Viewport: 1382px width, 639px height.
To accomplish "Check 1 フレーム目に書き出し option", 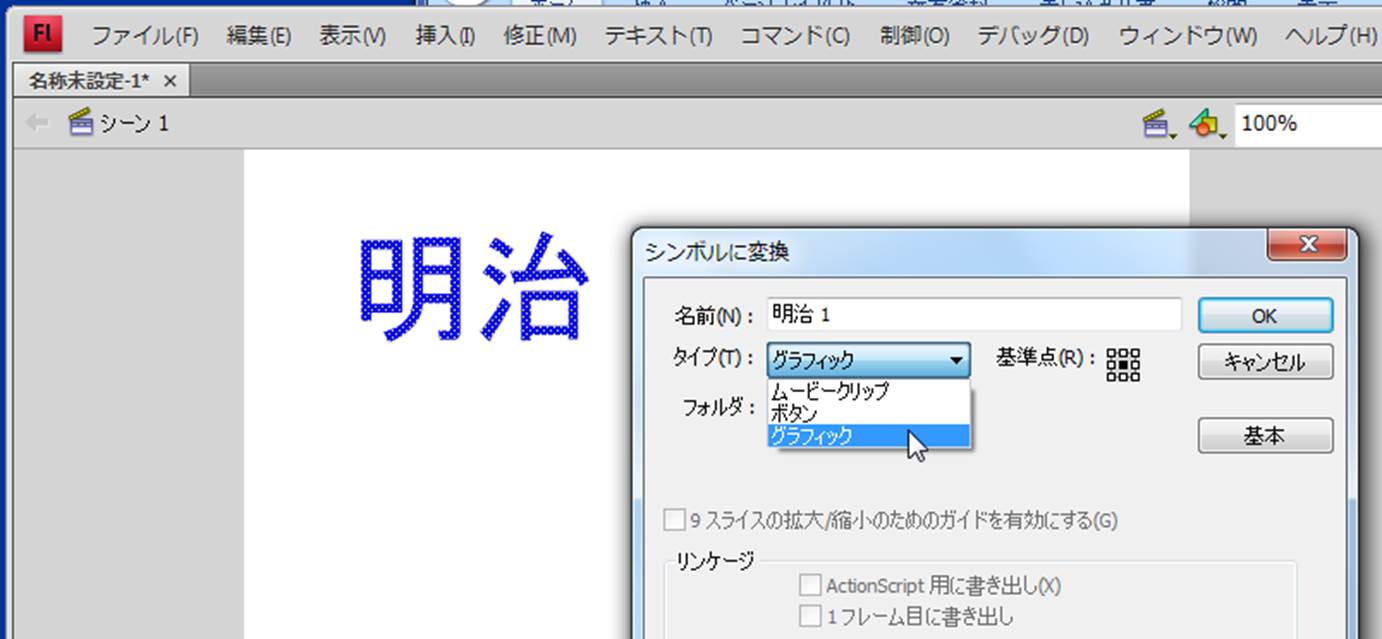I will click(810, 617).
